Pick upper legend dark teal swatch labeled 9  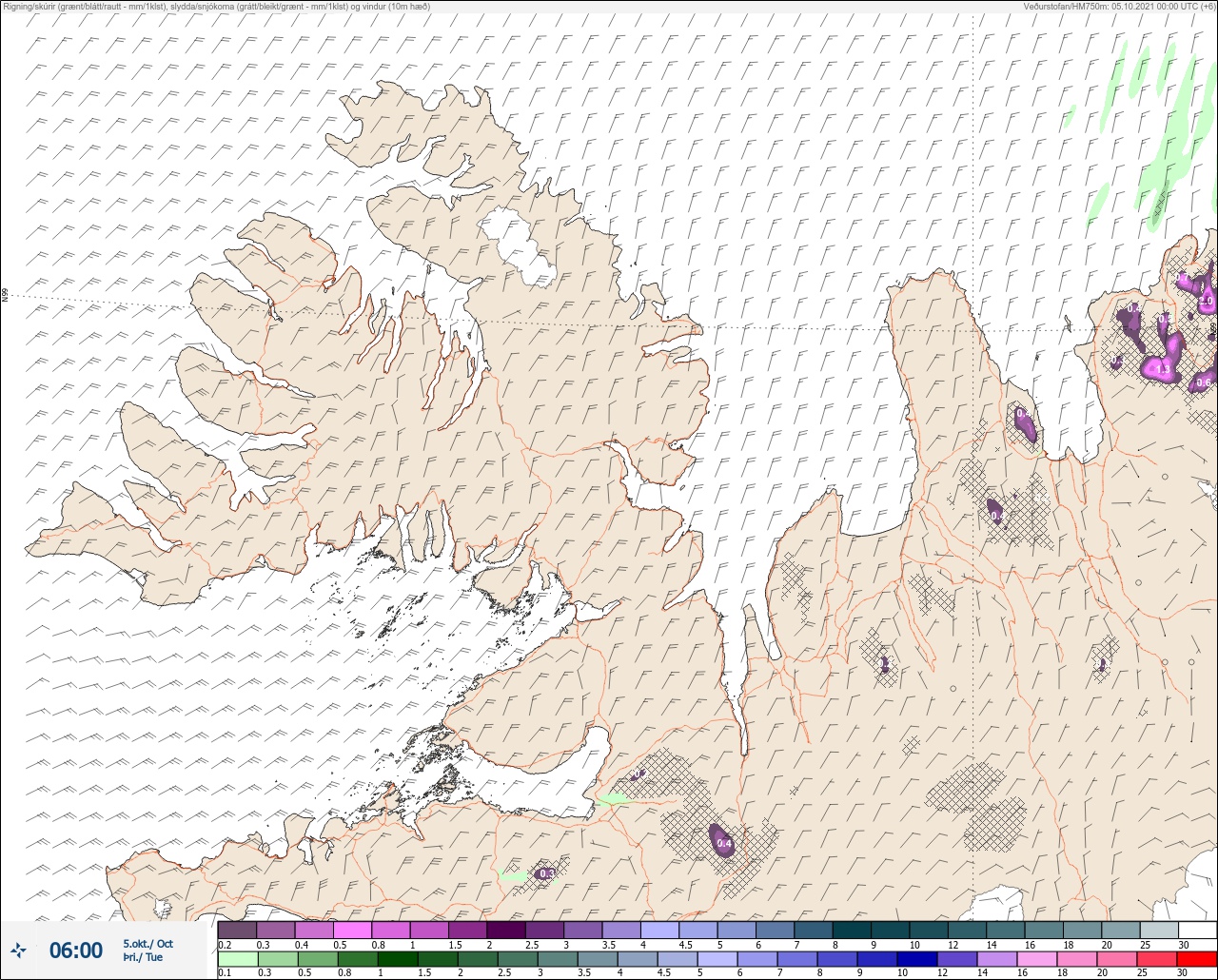click(891, 930)
